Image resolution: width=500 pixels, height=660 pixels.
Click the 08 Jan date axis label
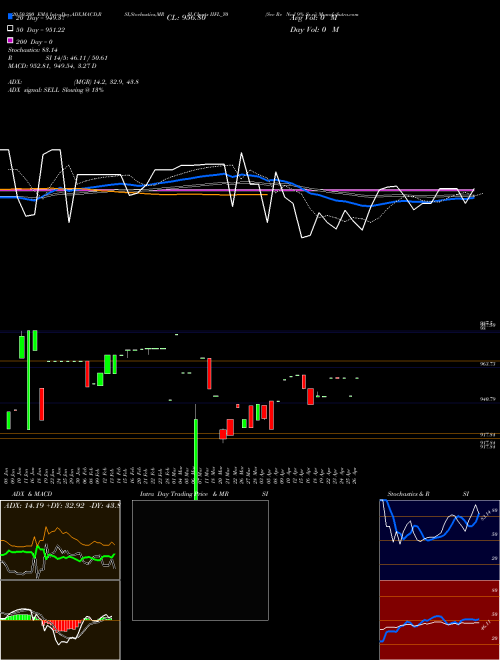(x=8, y=475)
